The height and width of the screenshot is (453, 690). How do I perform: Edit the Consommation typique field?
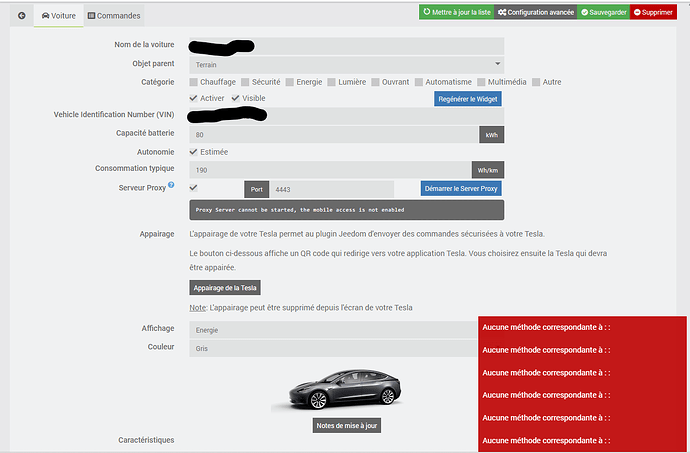coord(330,170)
